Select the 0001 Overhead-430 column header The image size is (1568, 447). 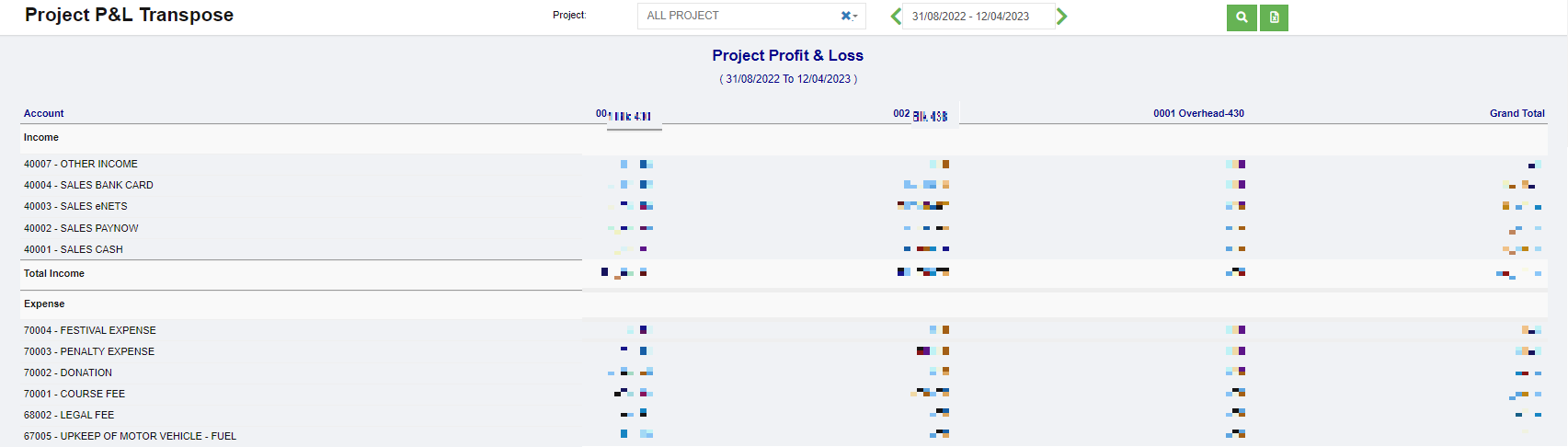(x=1198, y=113)
